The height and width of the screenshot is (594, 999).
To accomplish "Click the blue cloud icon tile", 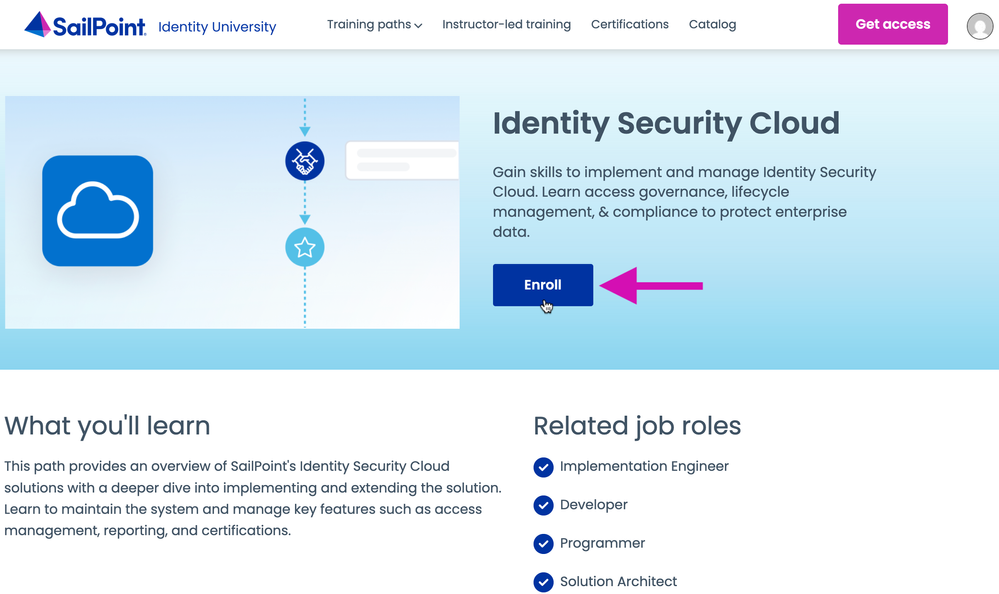I will (x=97, y=211).
